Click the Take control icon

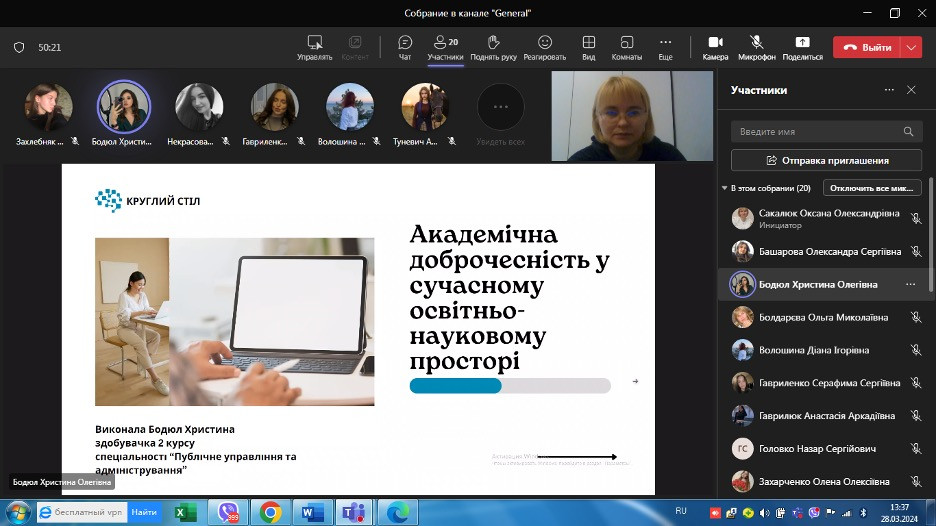coord(315,43)
